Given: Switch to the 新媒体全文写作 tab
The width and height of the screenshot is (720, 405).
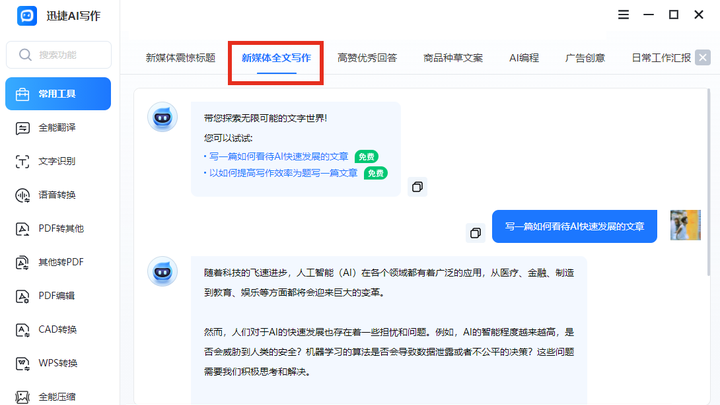Looking at the screenshot, I should (x=276, y=58).
